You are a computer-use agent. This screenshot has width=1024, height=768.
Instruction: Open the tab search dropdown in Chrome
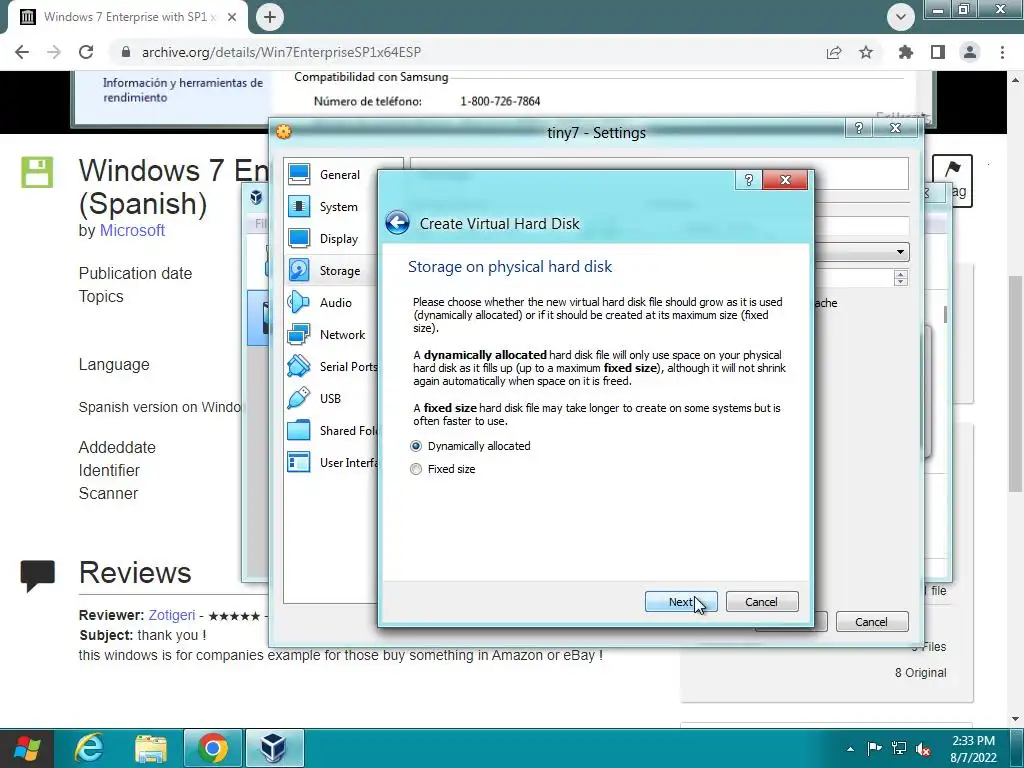(x=901, y=17)
